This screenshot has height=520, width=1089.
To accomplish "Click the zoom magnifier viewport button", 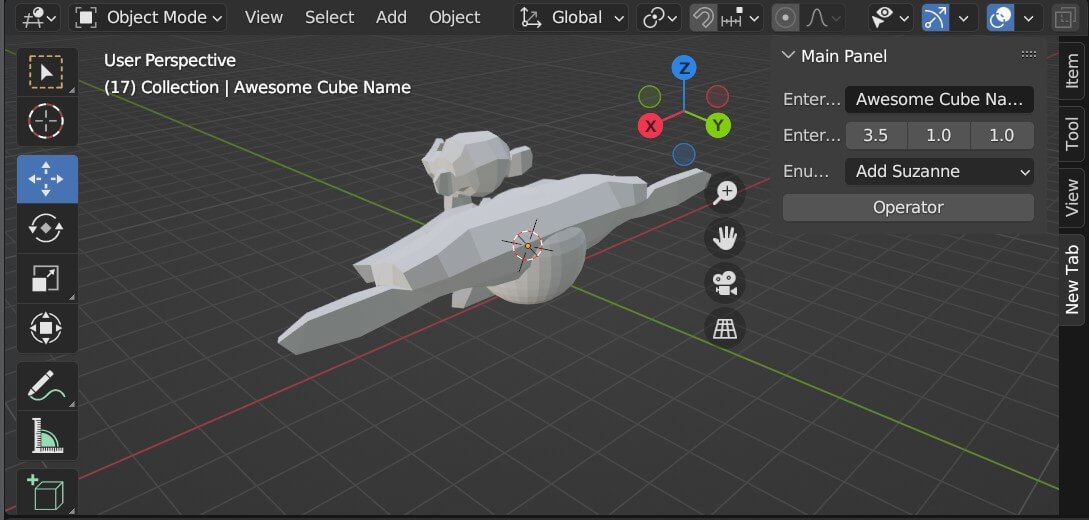I will click(x=725, y=192).
